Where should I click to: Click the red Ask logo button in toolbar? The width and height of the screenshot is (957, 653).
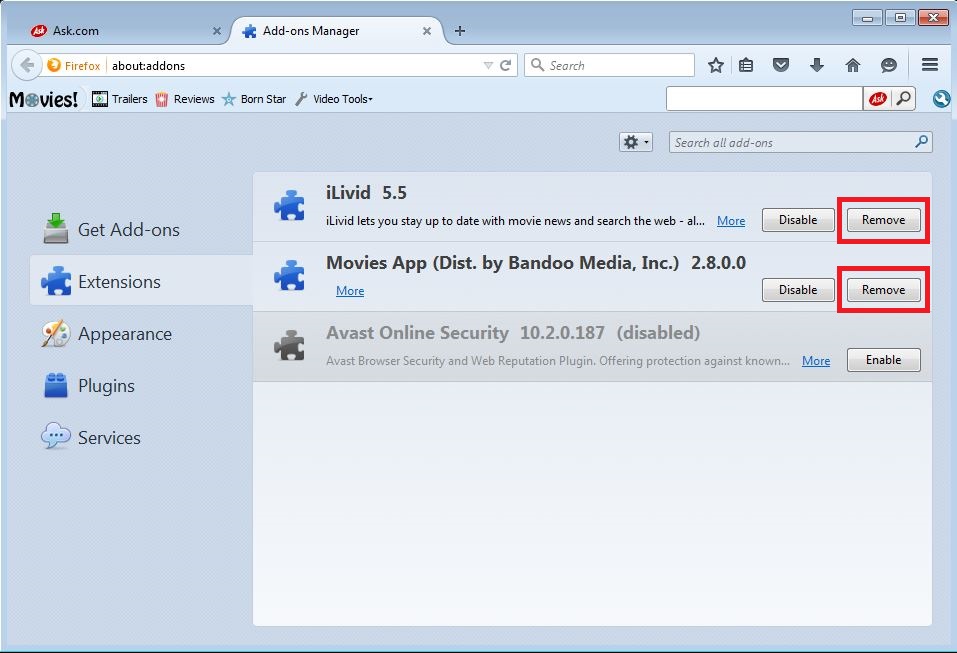[x=878, y=99]
